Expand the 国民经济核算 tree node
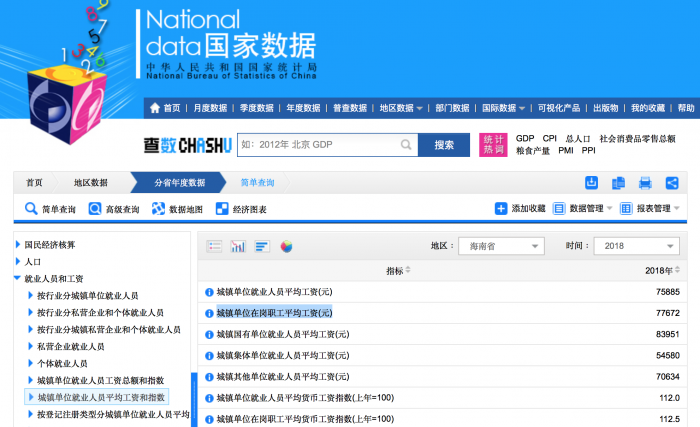Screen dimensions: 700x427 (x=18, y=245)
